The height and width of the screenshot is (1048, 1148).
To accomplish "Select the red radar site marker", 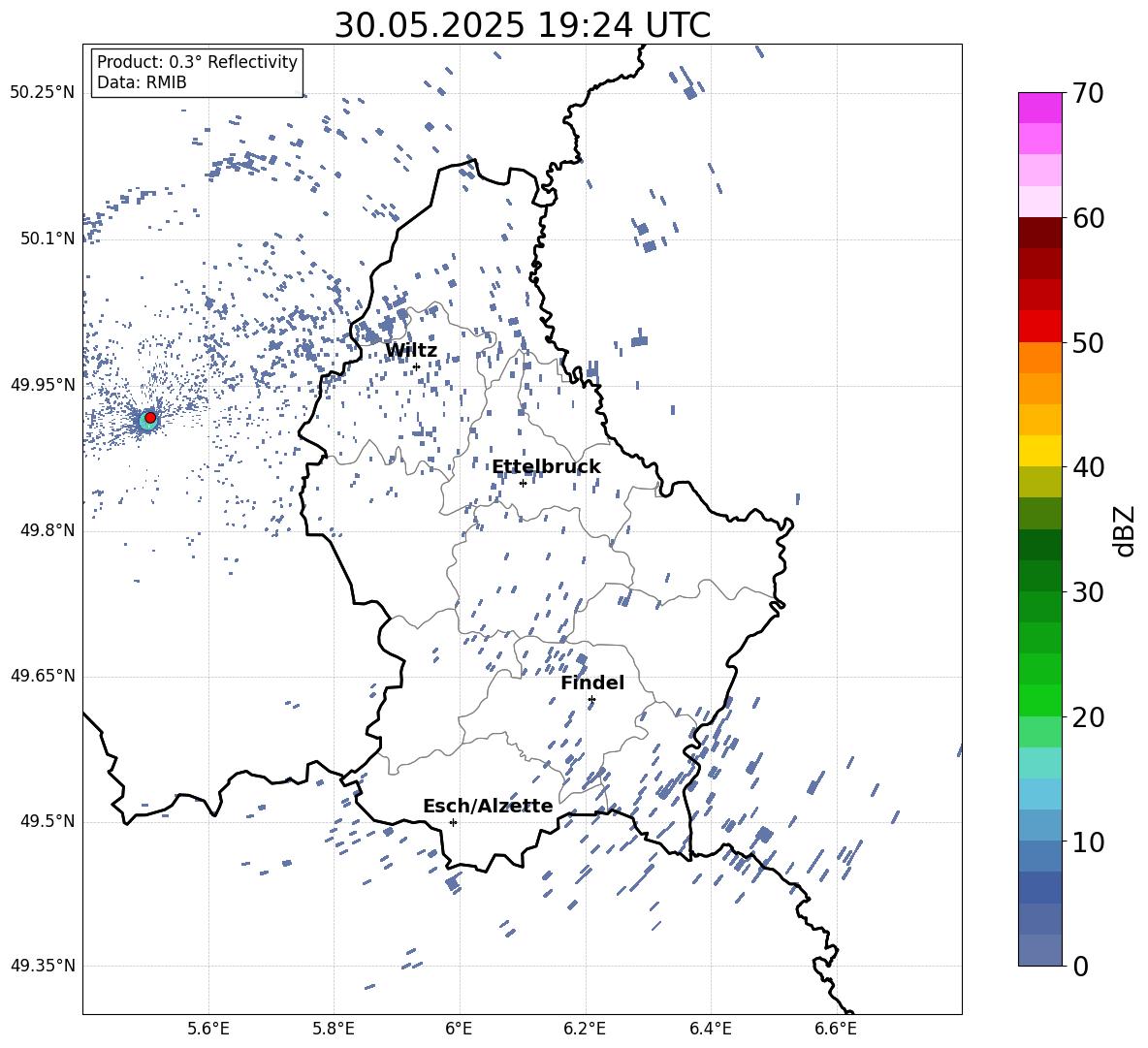I will [150, 417].
